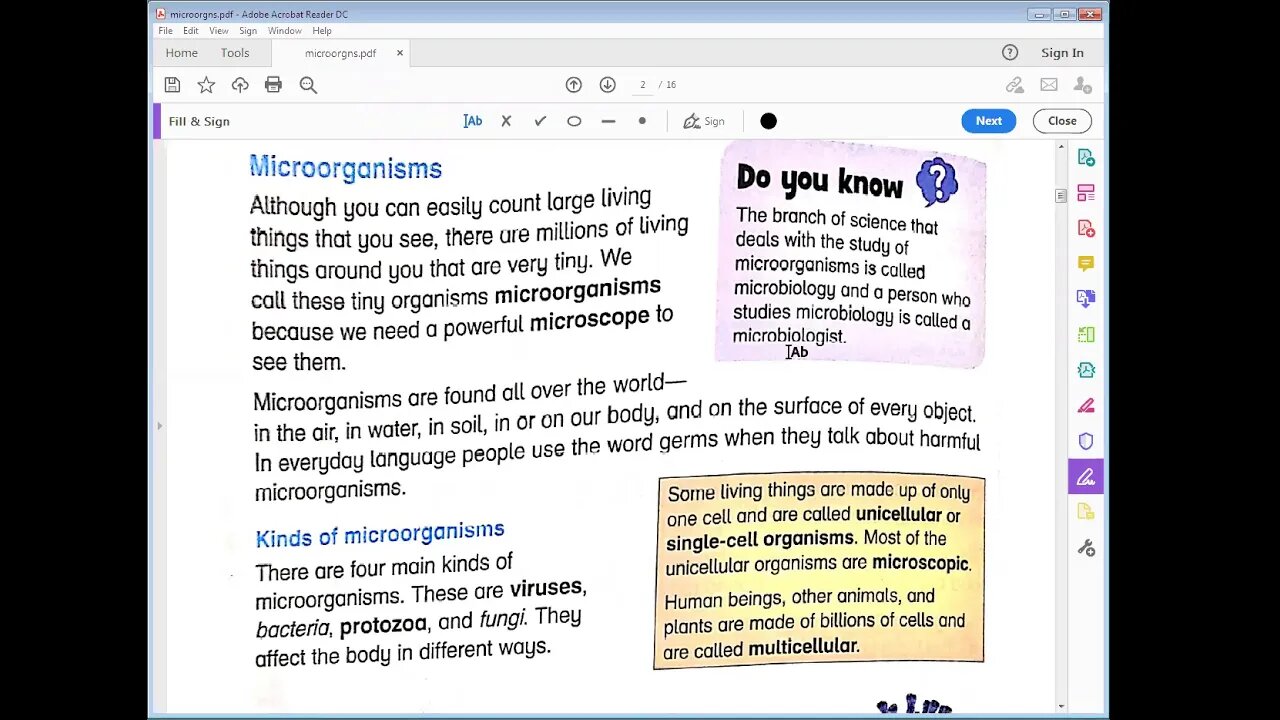Open the yellow Send for Comments sidebar icon
Image resolution: width=1280 pixels, height=720 pixels.
[x=1086, y=512]
